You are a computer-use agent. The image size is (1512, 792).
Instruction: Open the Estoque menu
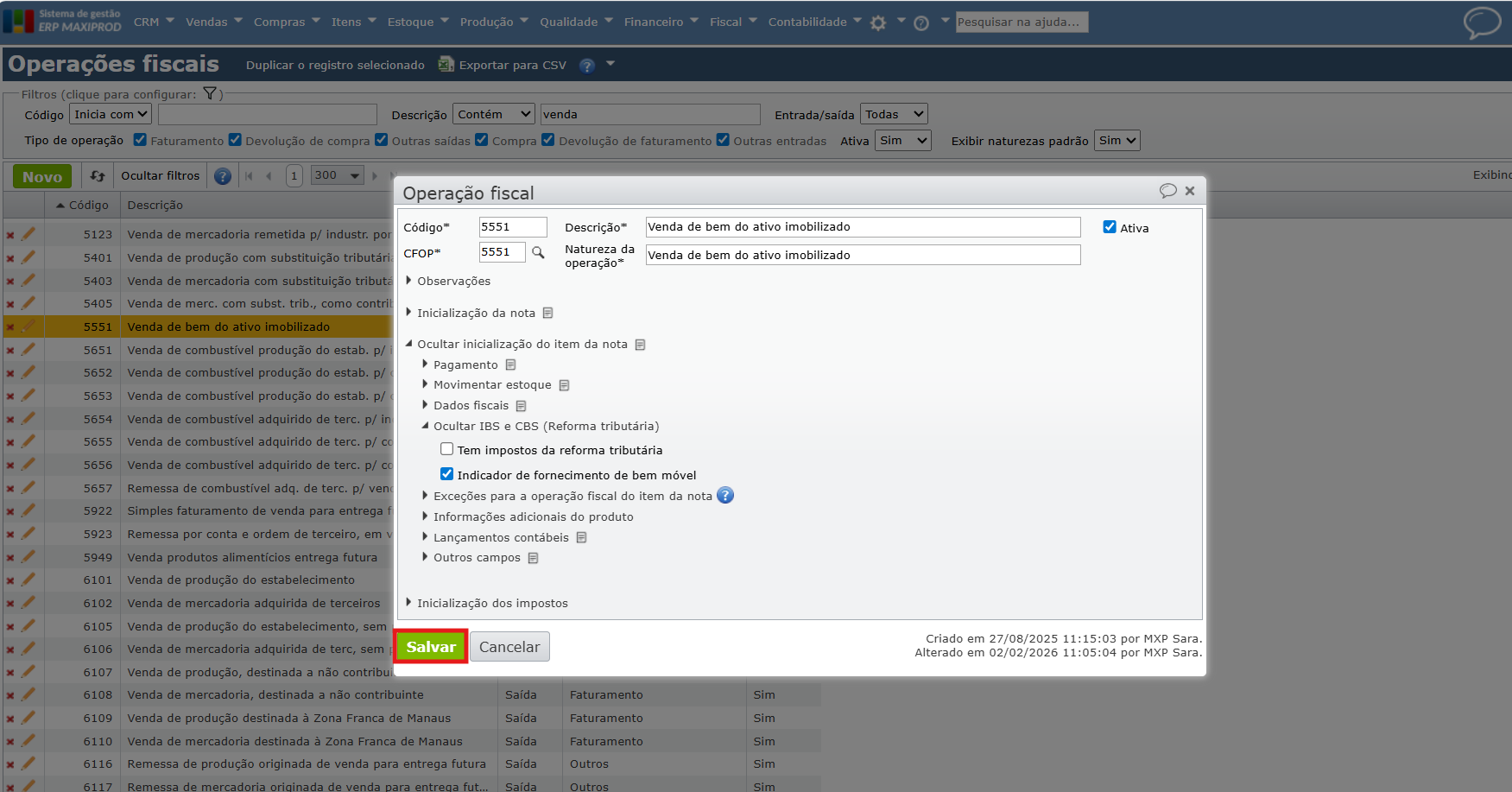point(418,22)
